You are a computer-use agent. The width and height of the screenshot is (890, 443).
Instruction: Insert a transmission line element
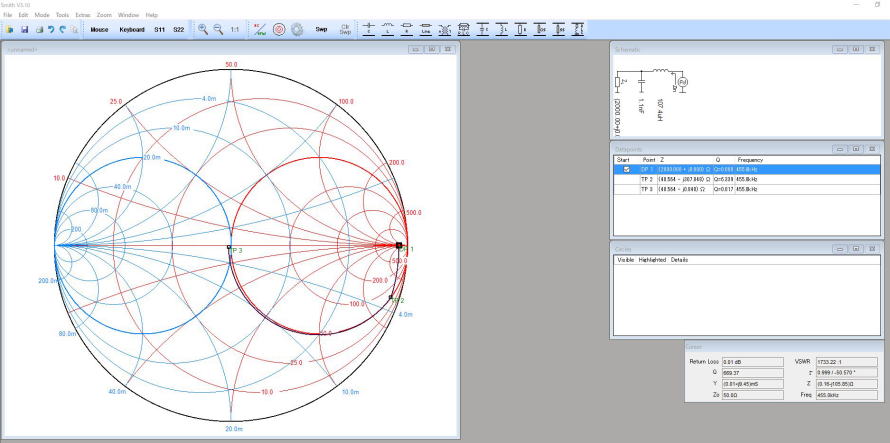pos(426,29)
